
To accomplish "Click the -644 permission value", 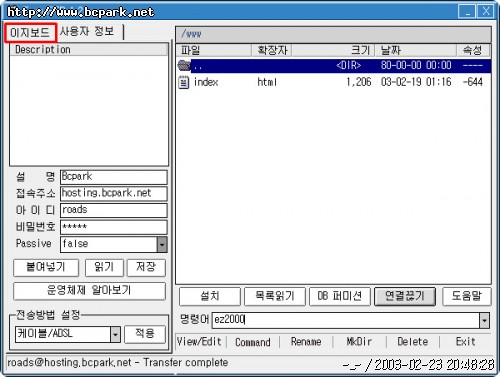I will tap(473, 82).
